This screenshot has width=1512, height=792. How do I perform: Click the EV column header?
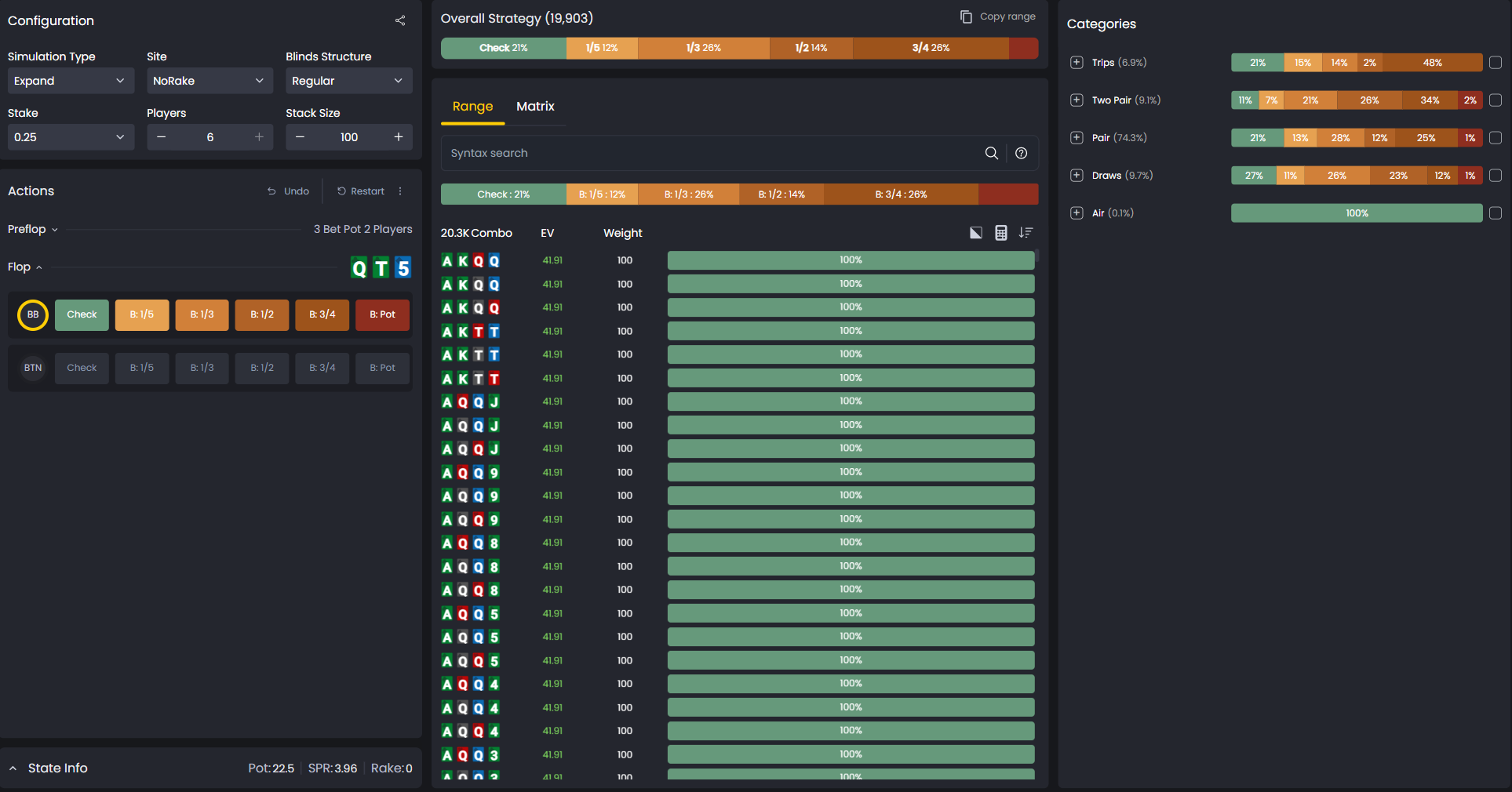547,233
